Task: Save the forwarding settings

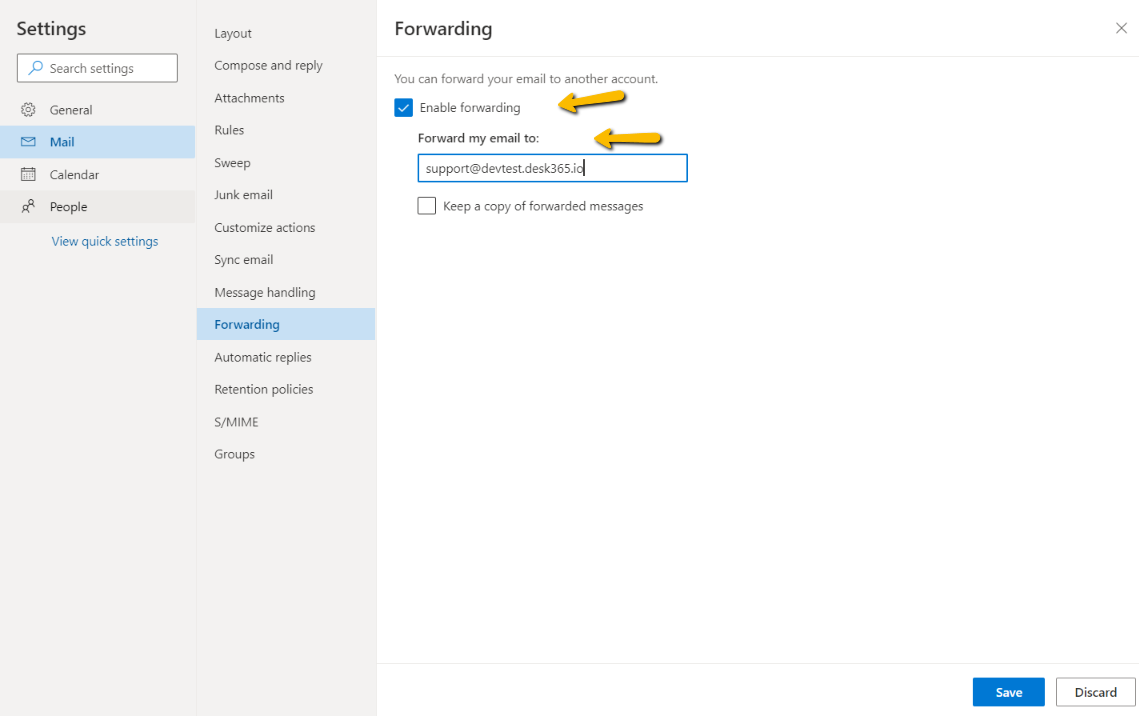Action: (1008, 691)
